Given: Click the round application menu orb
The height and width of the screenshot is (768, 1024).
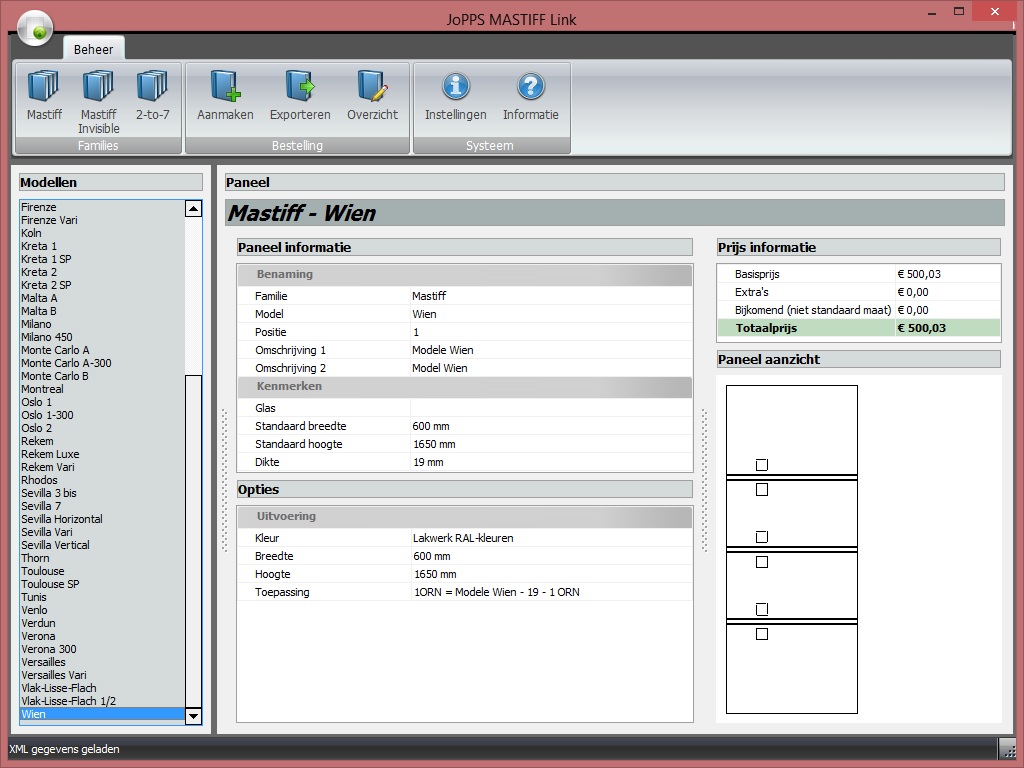Looking at the screenshot, I should pyautogui.click(x=35, y=29).
